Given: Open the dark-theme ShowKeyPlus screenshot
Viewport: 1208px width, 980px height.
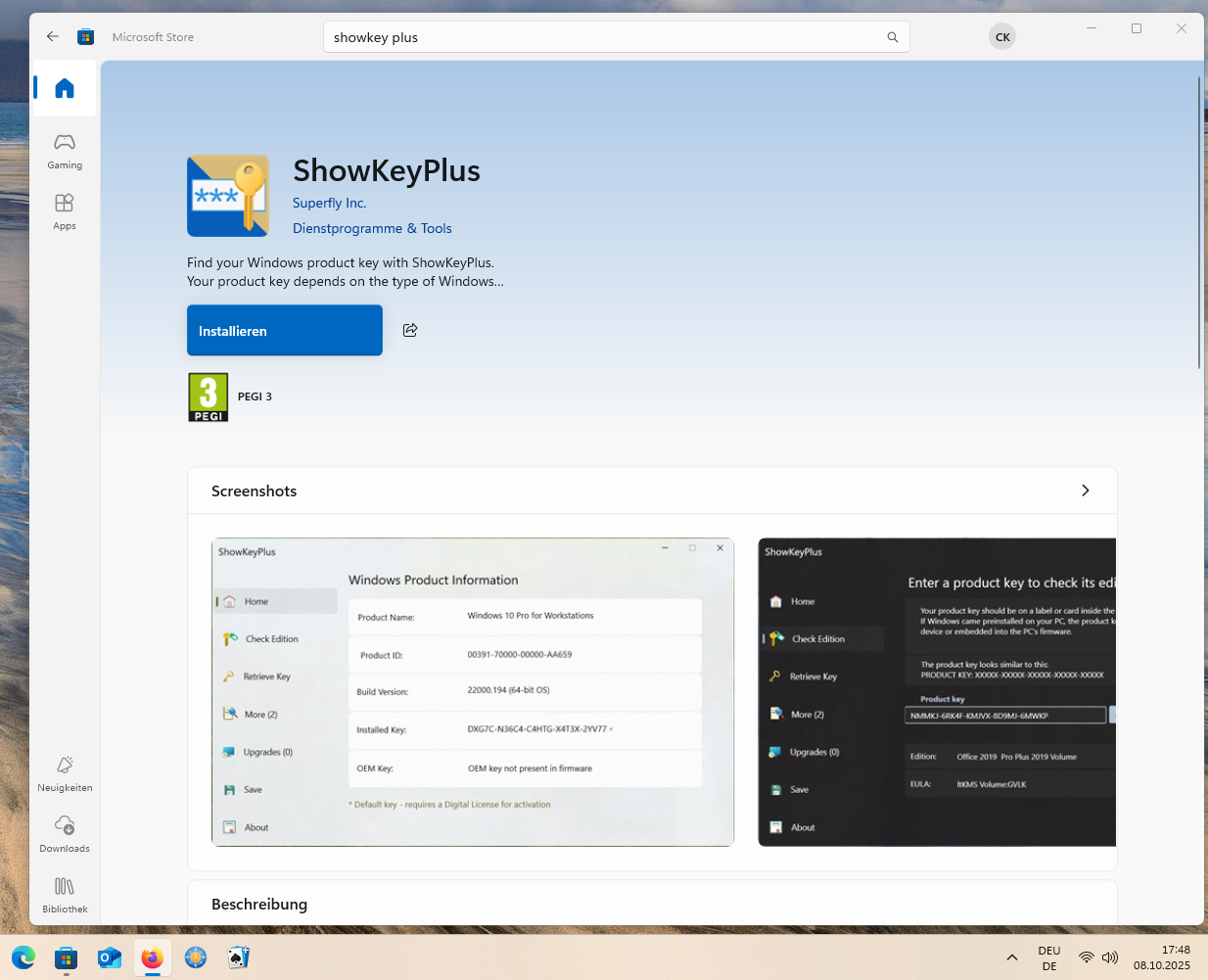Looking at the screenshot, I should pos(937,691).
